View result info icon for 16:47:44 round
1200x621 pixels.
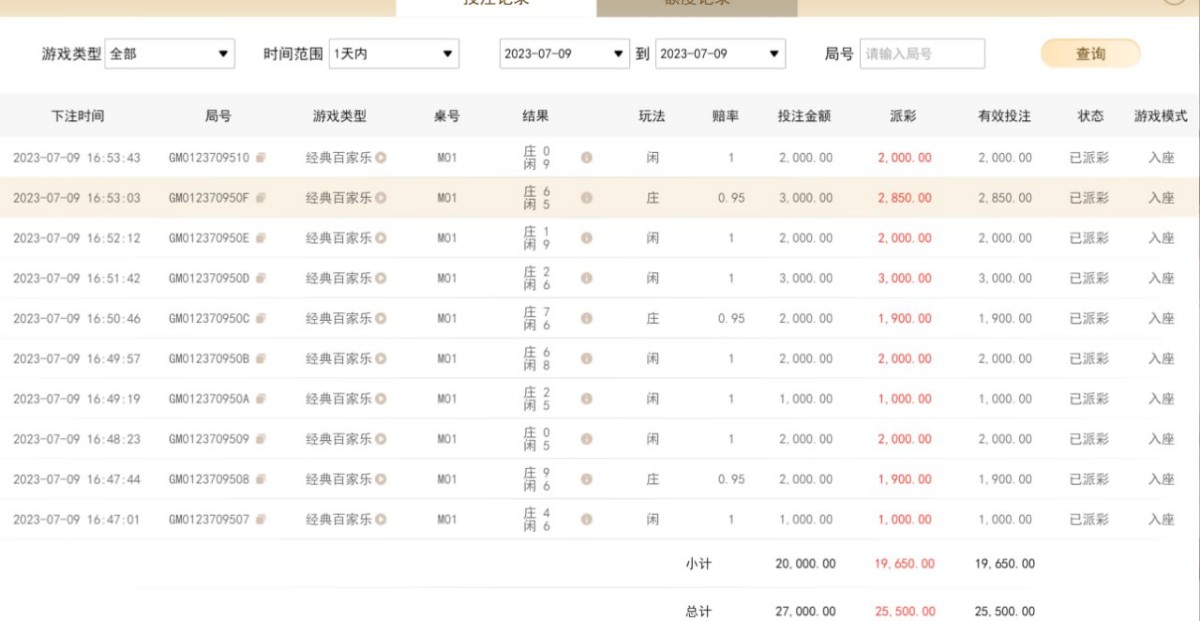tap(586, 480)
